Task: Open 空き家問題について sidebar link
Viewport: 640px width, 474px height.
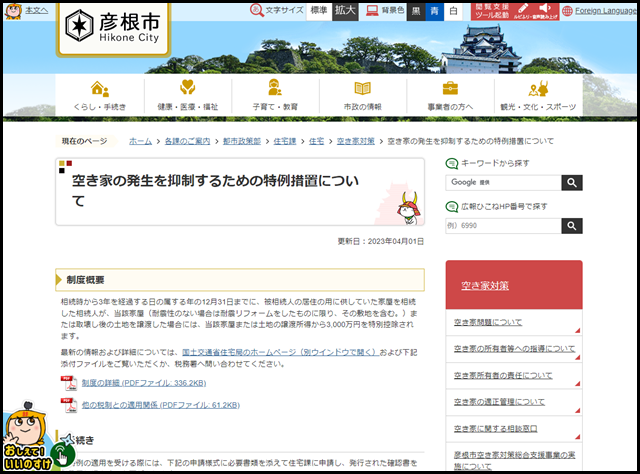Action: 488,323
